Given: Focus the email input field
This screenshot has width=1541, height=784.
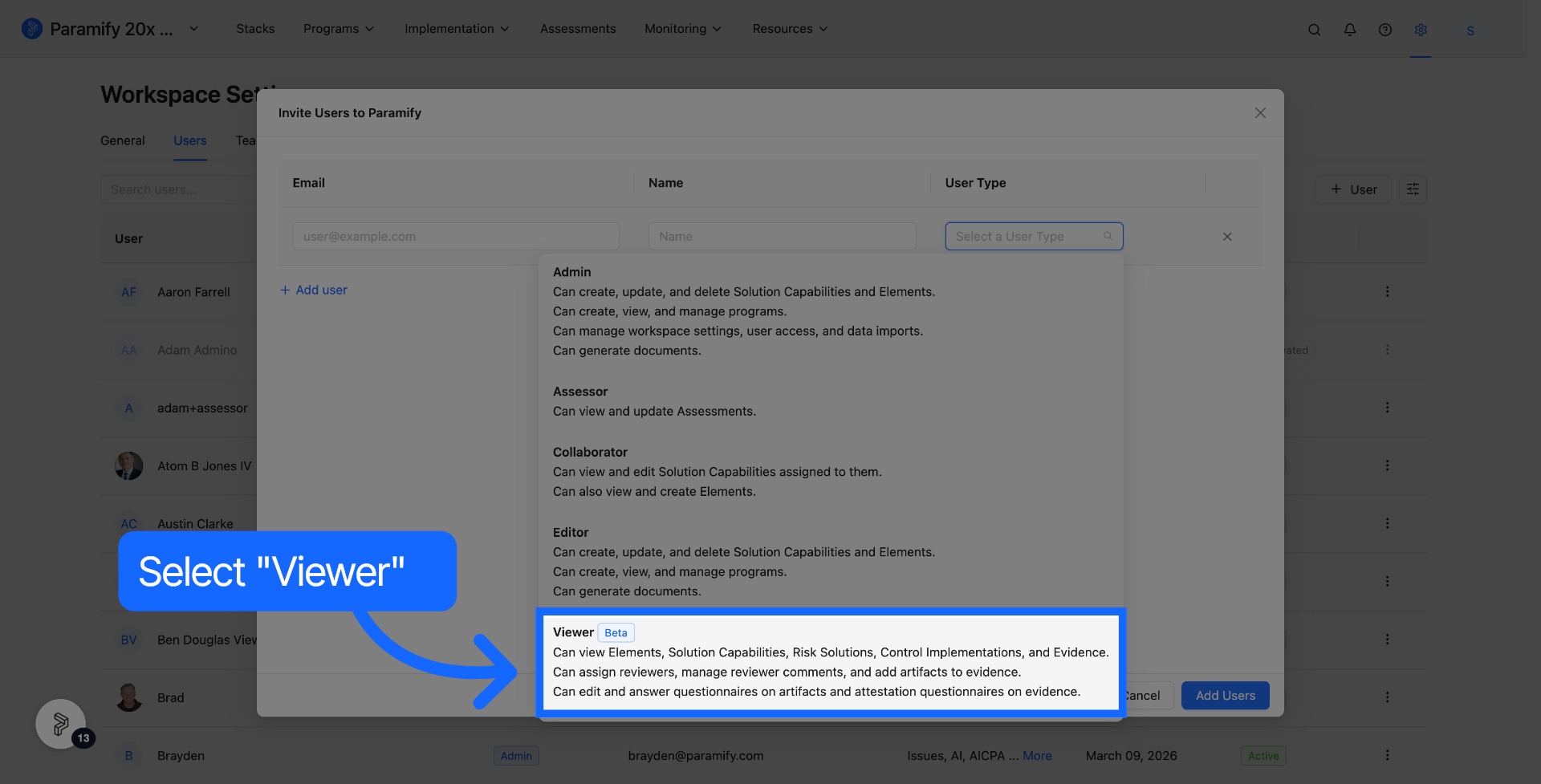Looking at the screenshot, I should [456, 237].
